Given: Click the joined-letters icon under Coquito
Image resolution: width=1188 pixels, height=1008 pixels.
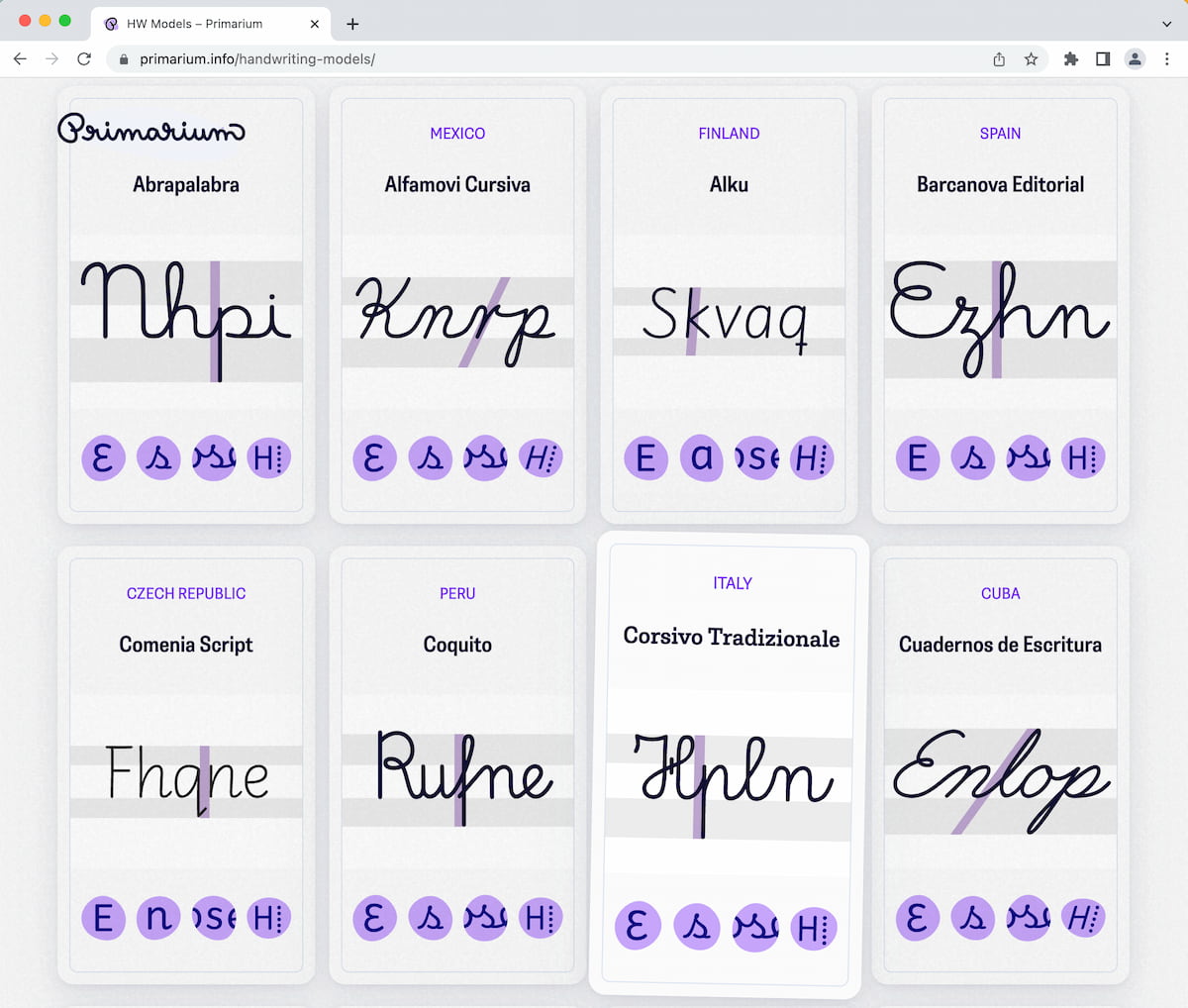Looking at the screenshot, I should point(485,918).
